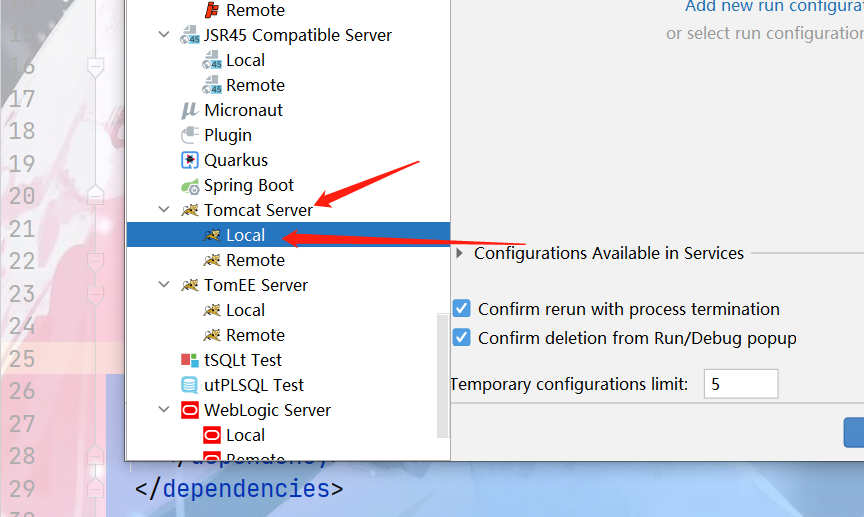
Task: Expand Configurations Available in Services section
Action: (x=459, y=253)
